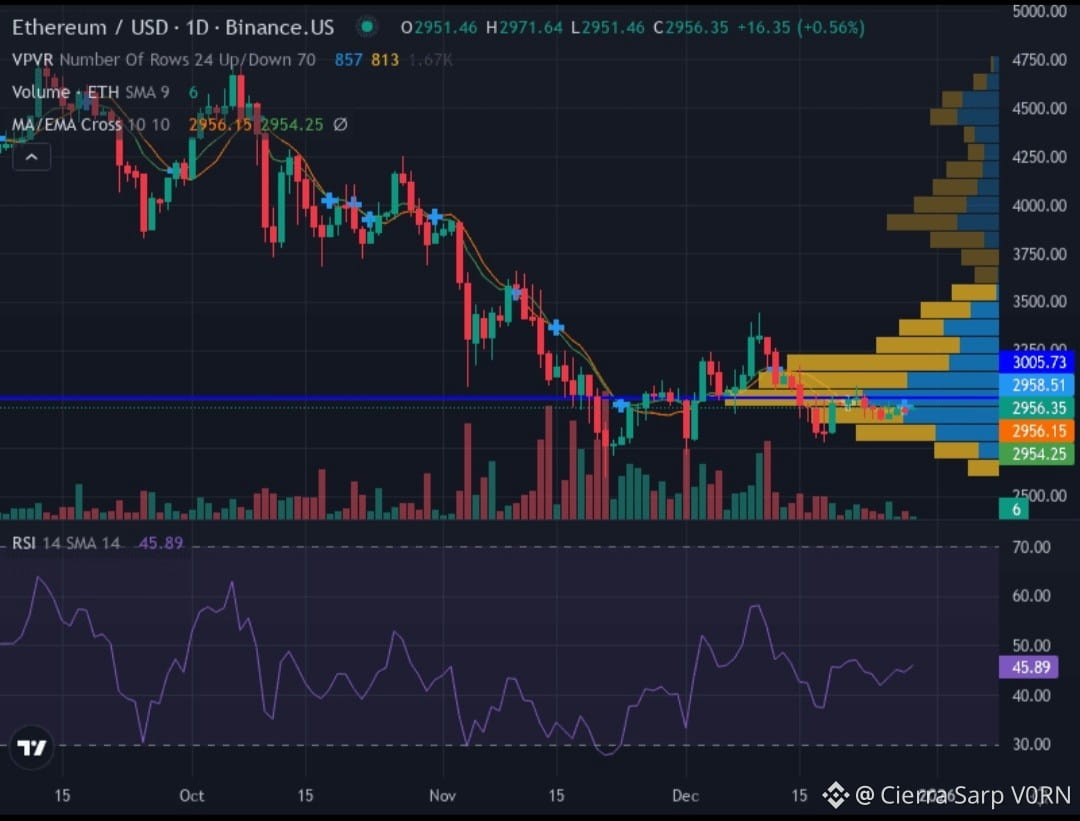Click the RSI 30.00 scale label
This screenshot has width=1080, height=821.
coord(1031,745)
